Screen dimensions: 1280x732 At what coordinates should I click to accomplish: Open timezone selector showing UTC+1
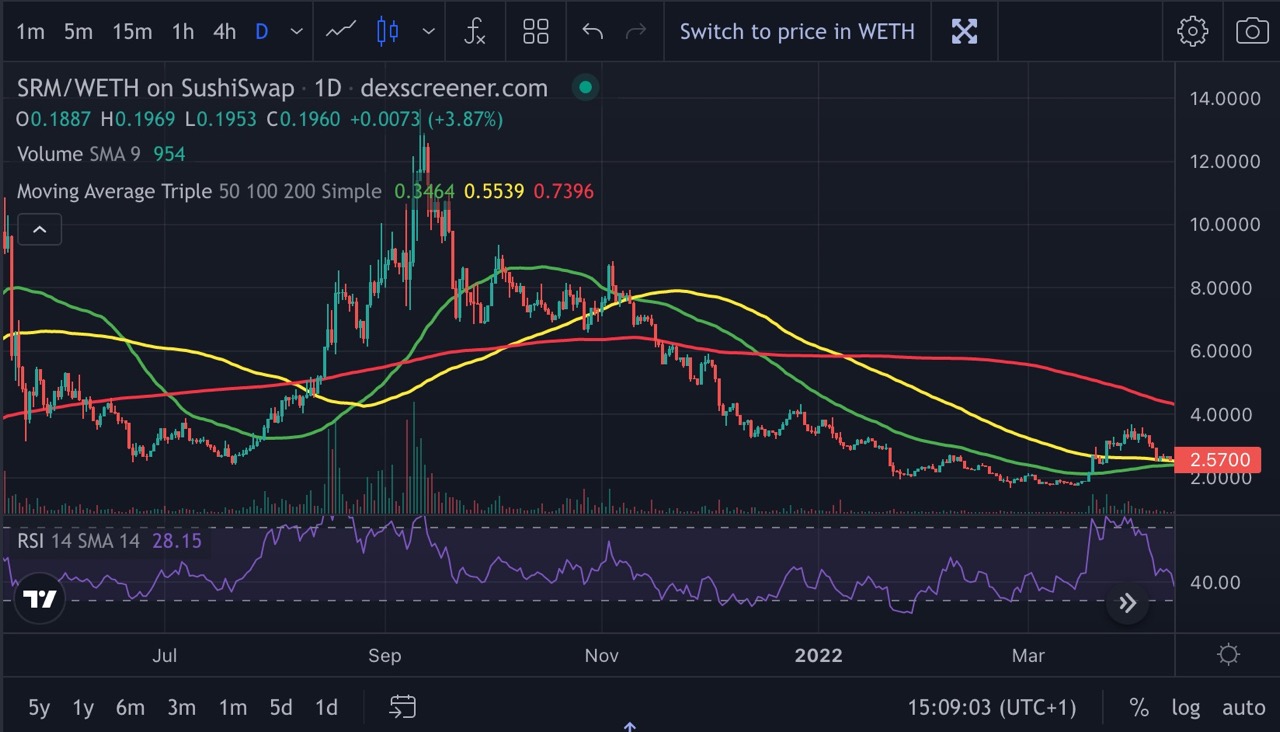tap(992, 707)
